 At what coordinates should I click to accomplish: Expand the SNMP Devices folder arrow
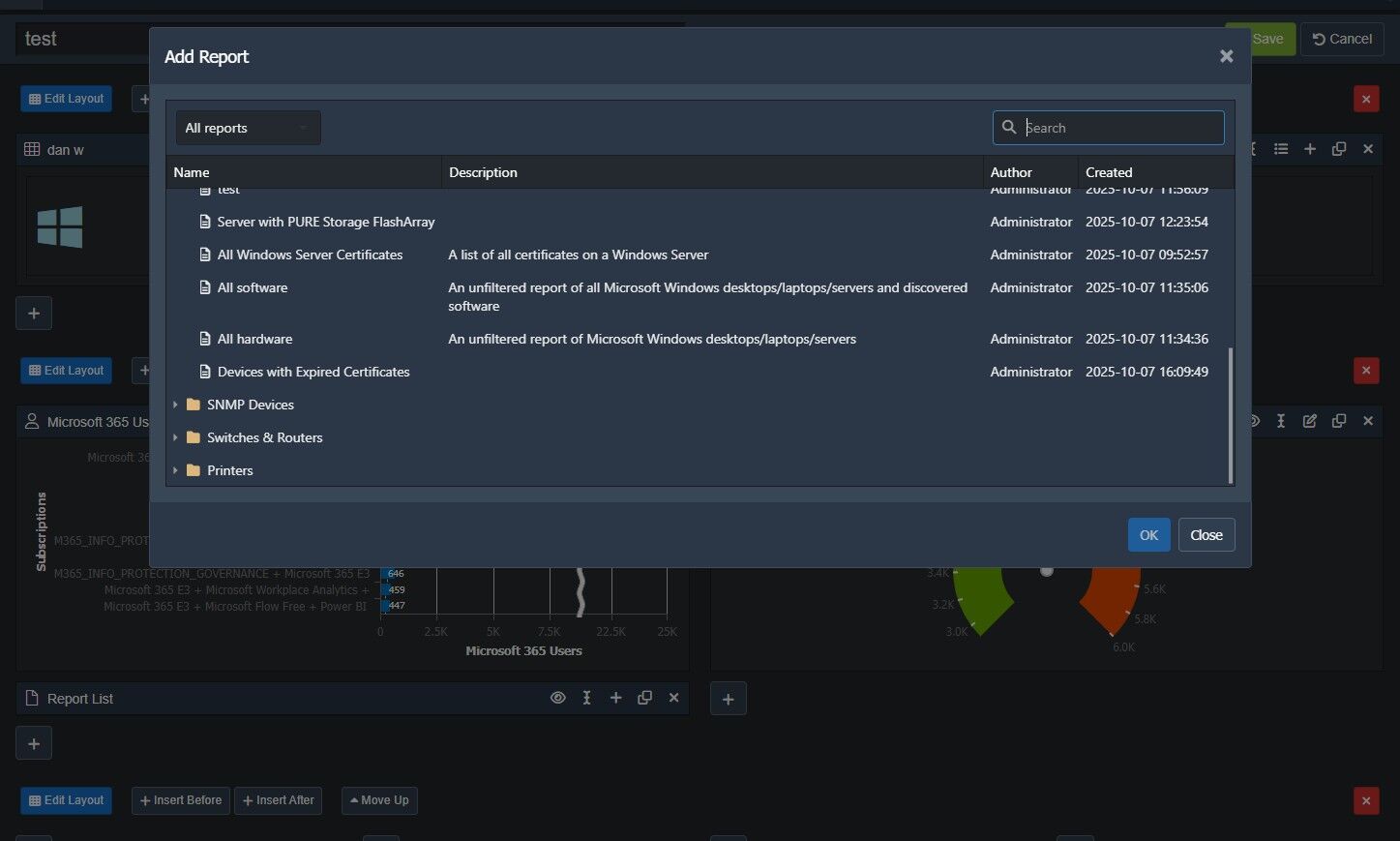[175, 405]
